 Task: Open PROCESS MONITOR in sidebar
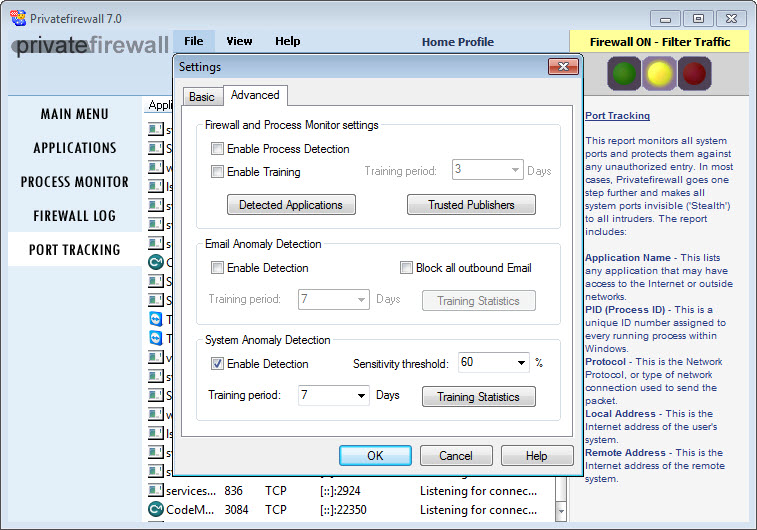(x=74, y=182)
